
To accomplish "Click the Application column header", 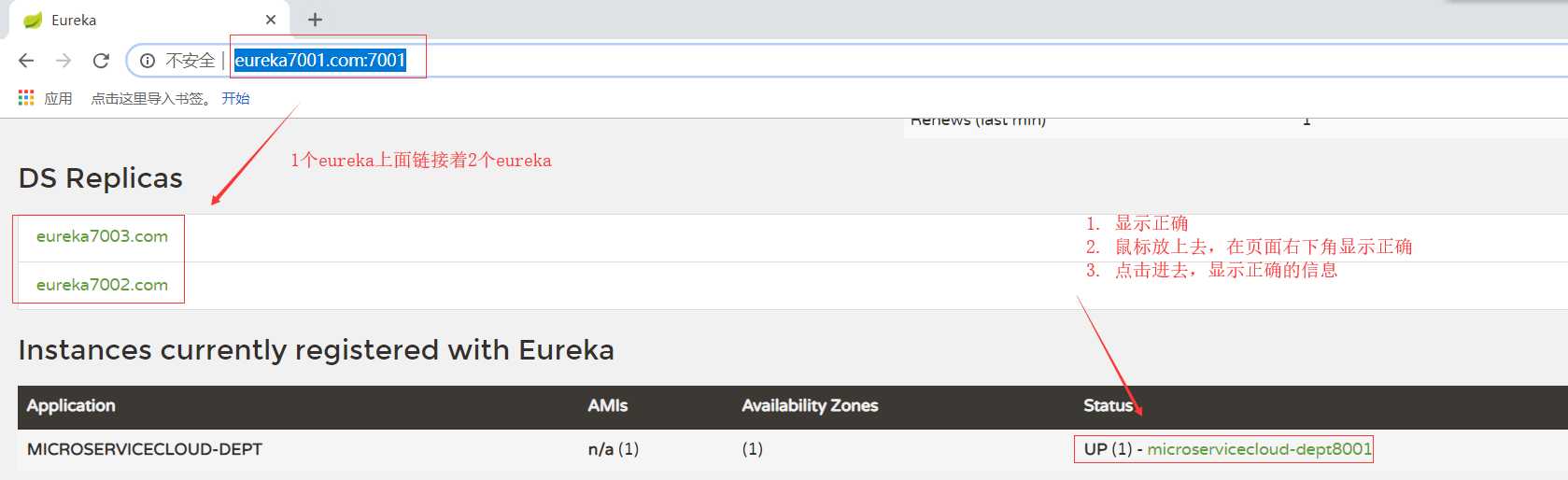I will coord(71,405).
